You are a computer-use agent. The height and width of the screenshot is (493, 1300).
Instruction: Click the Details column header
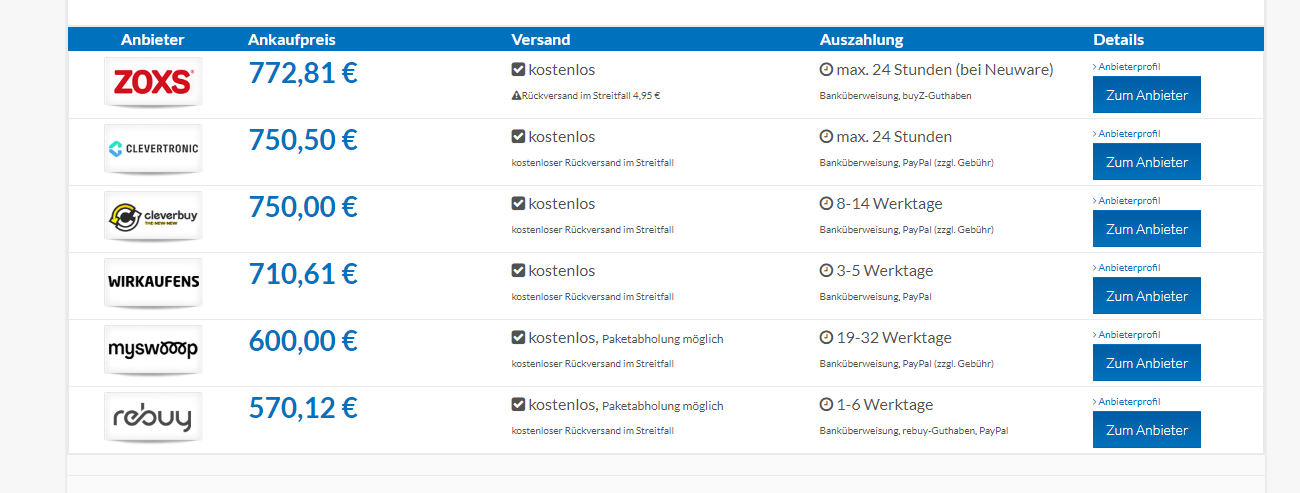(x=1119, y=40)
